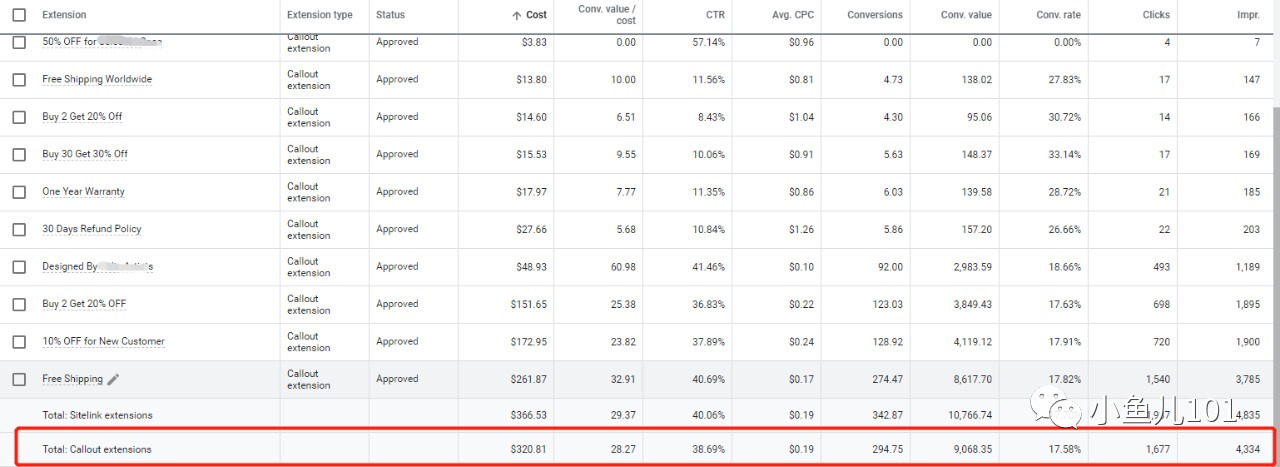Image resolution: width=1280 pixels, height=467 pixels.
Task: Click the Impr. column header
Action: pos(1248,15)
